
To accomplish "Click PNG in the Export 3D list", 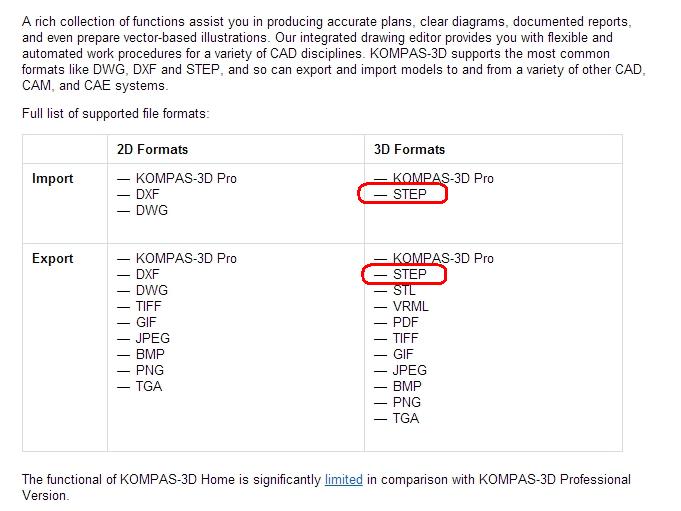I will [407, 402].
